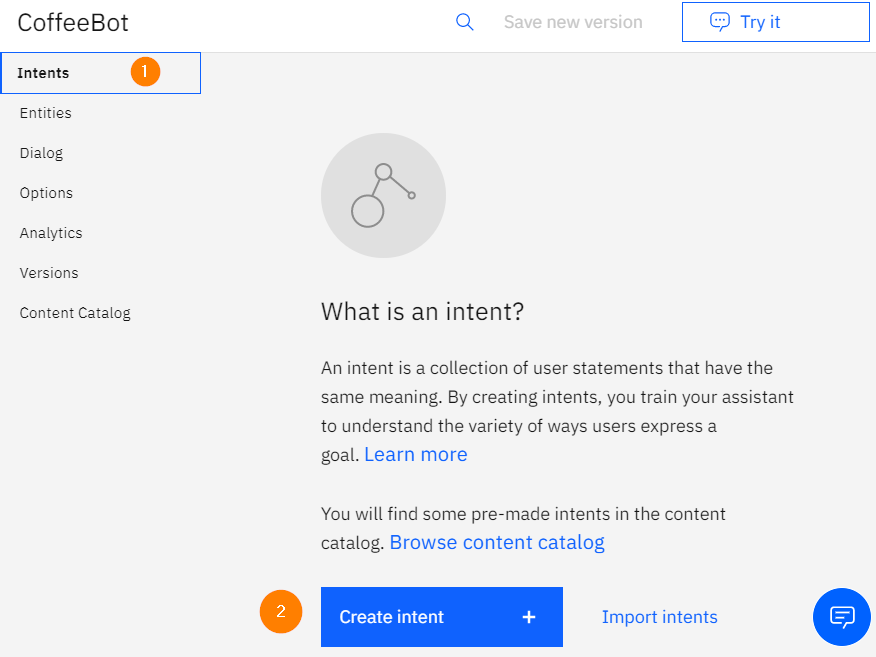Click Save new version

click(x=573, y=22)
